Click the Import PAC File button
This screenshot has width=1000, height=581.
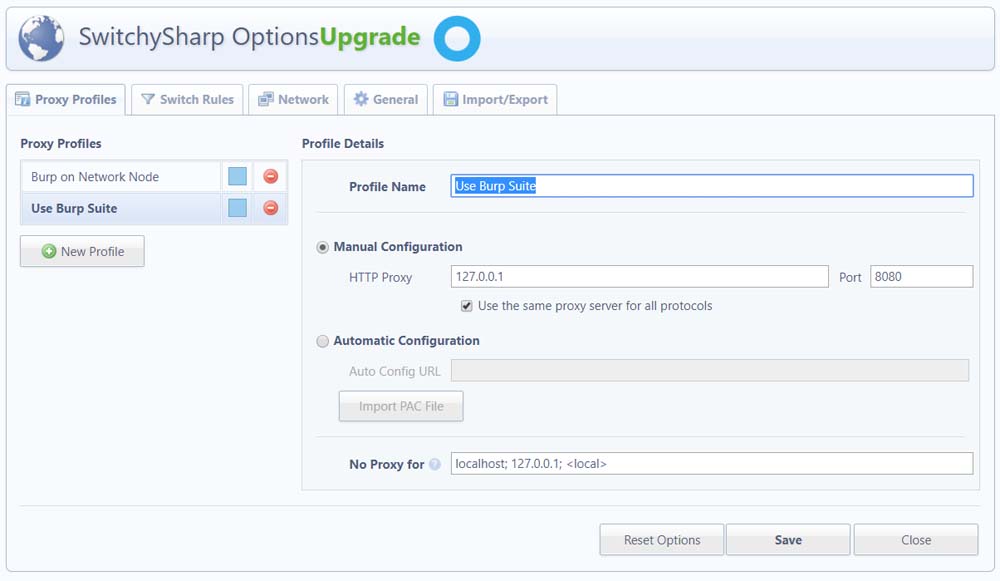[401, 406]
